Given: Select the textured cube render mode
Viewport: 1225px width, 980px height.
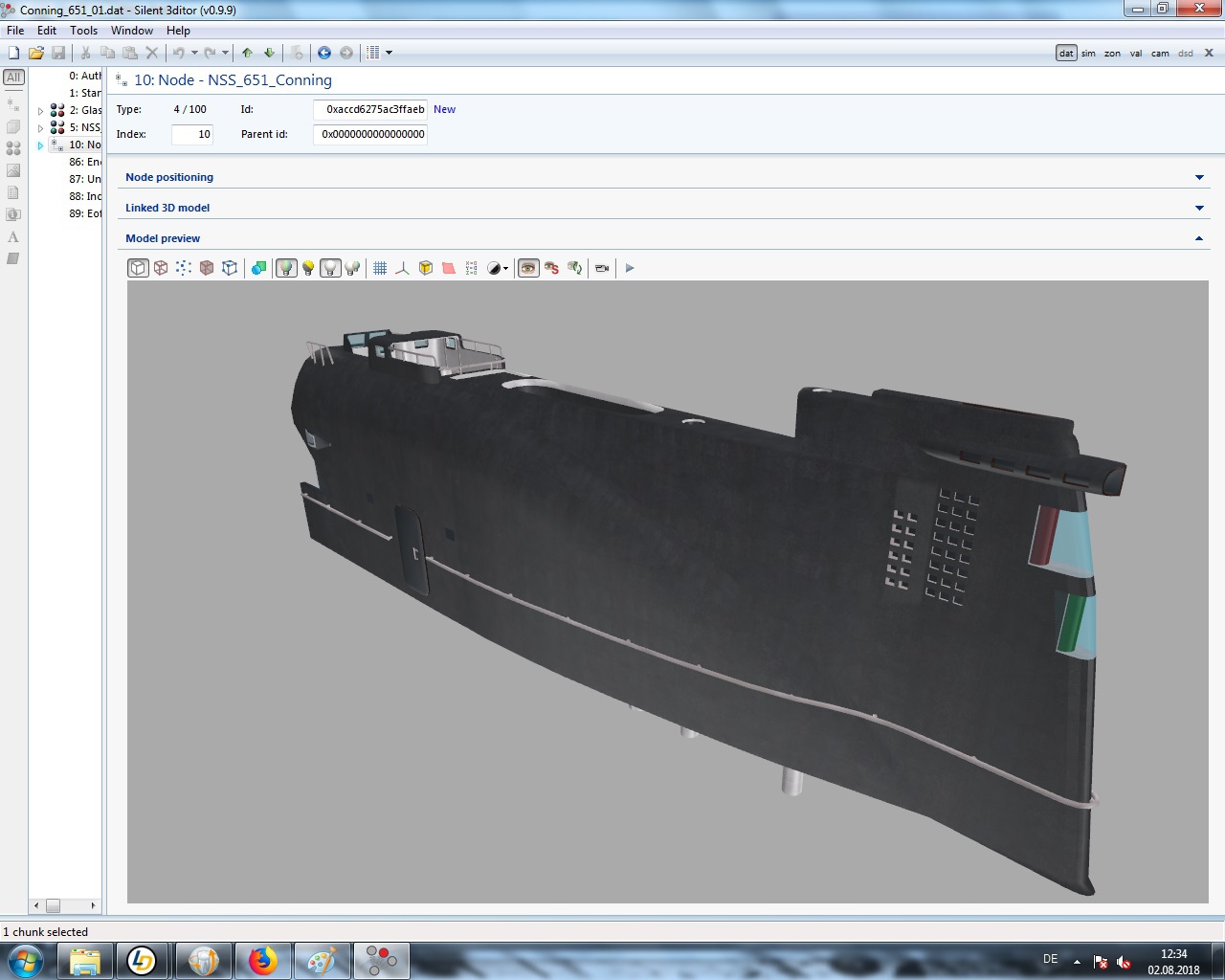Looking at the screenshot, I should pyautogui.click(x=207, y=268).
